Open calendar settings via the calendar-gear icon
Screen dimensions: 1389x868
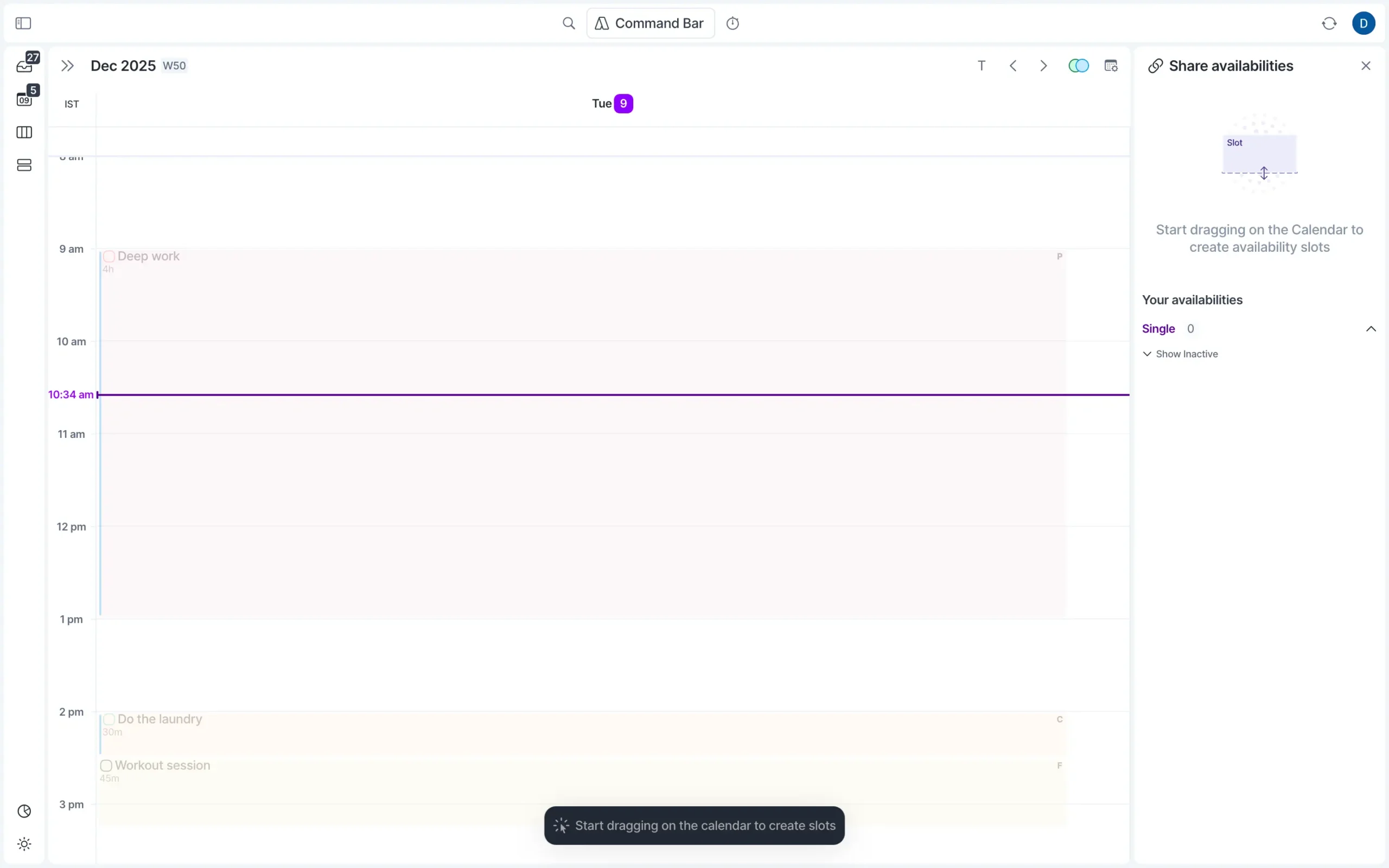[1112, 65]
